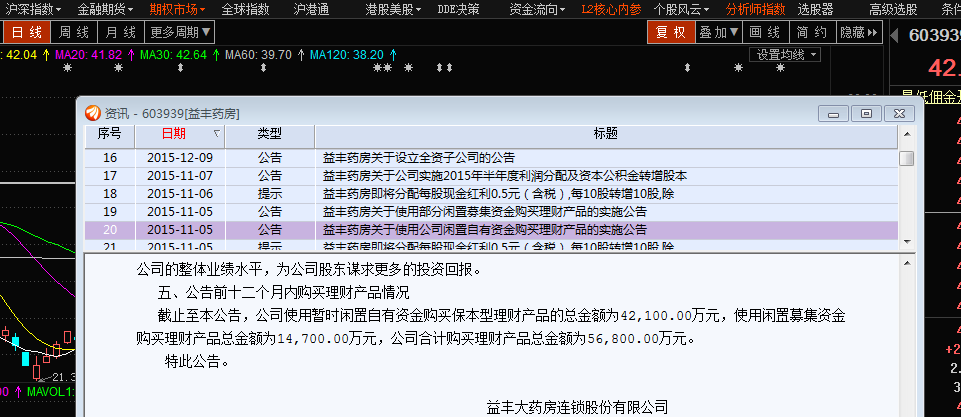Click L2核心内参 menu item

(611, 9)
